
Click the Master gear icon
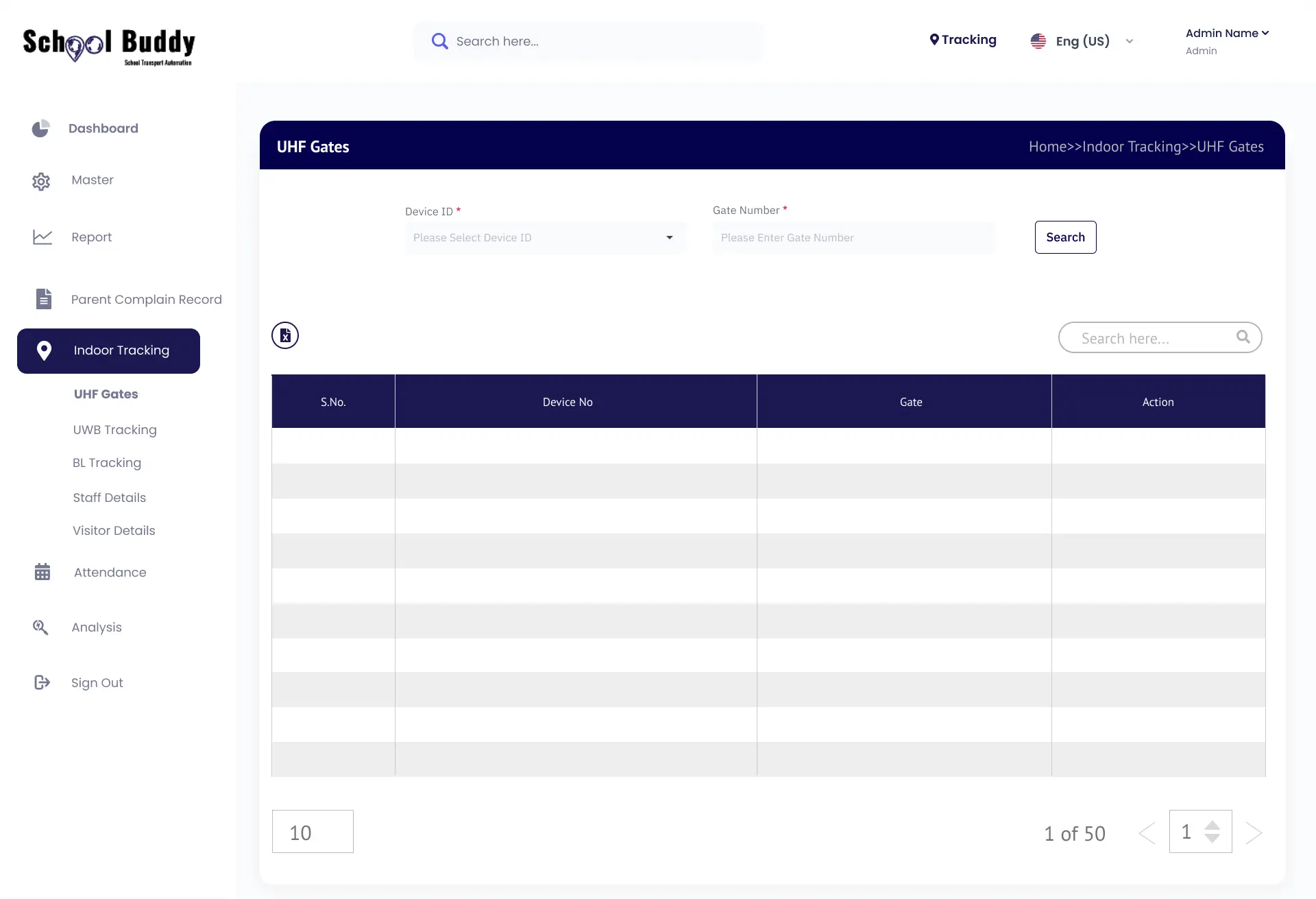[x=41, y=181]
